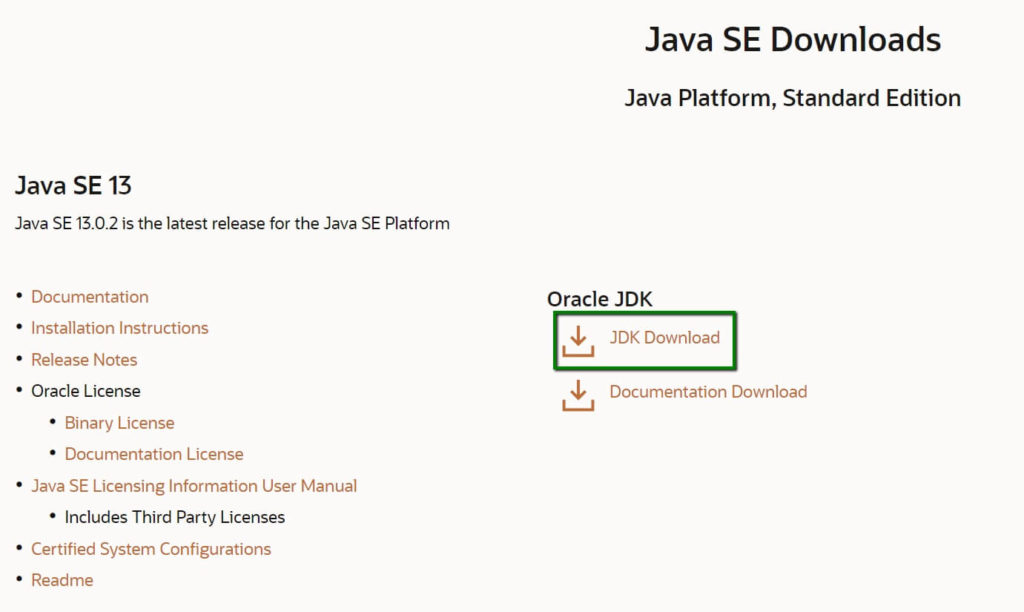1024x612 pixels.
Task: Click the Oracle JDK heading
Action: pyautogui.click(x=600, y=298)
